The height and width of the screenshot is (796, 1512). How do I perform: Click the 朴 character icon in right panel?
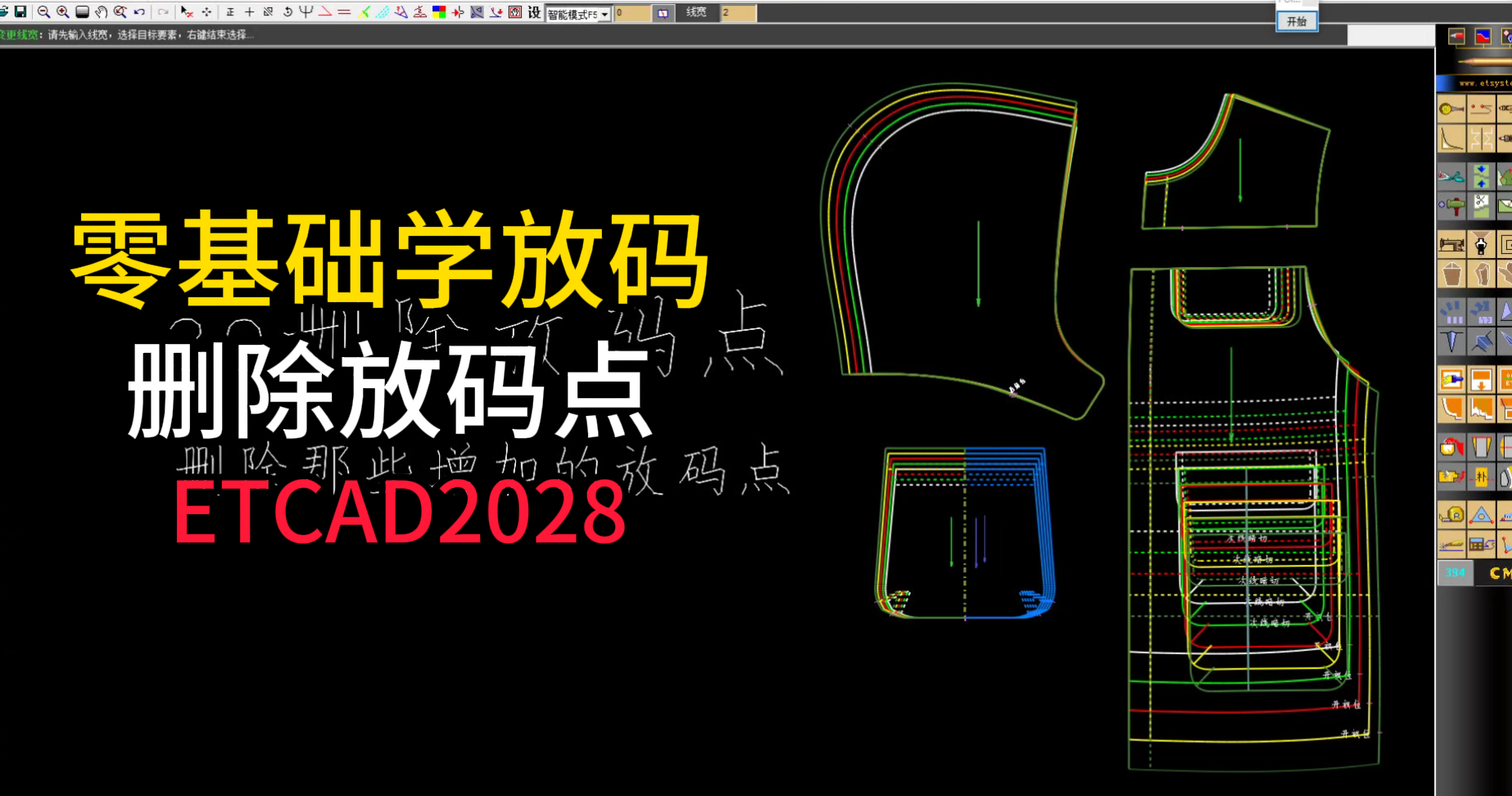click(1481, 477)
